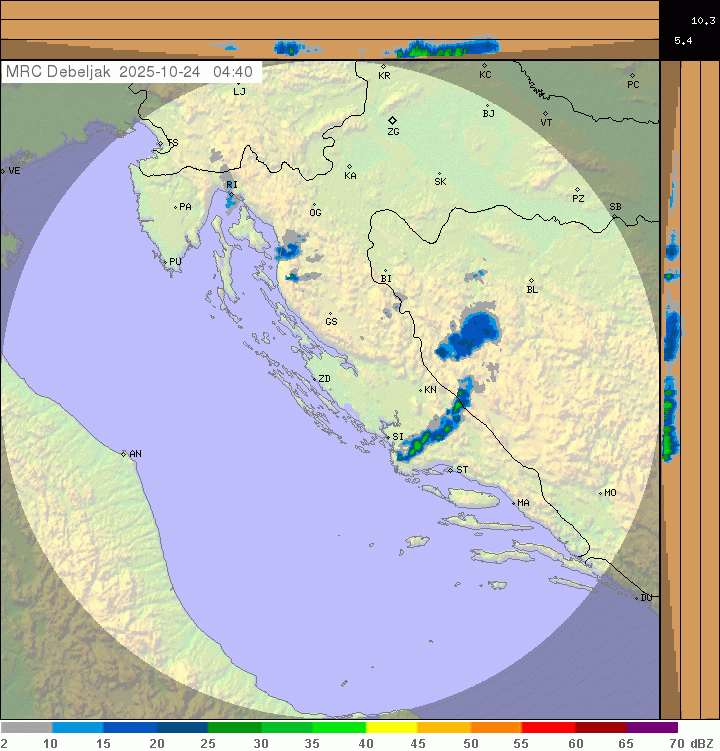The width and height of the screenshot is (720, 751).
Task: Select the light blue 10 dBZ swatch
Action: (78, 728)
